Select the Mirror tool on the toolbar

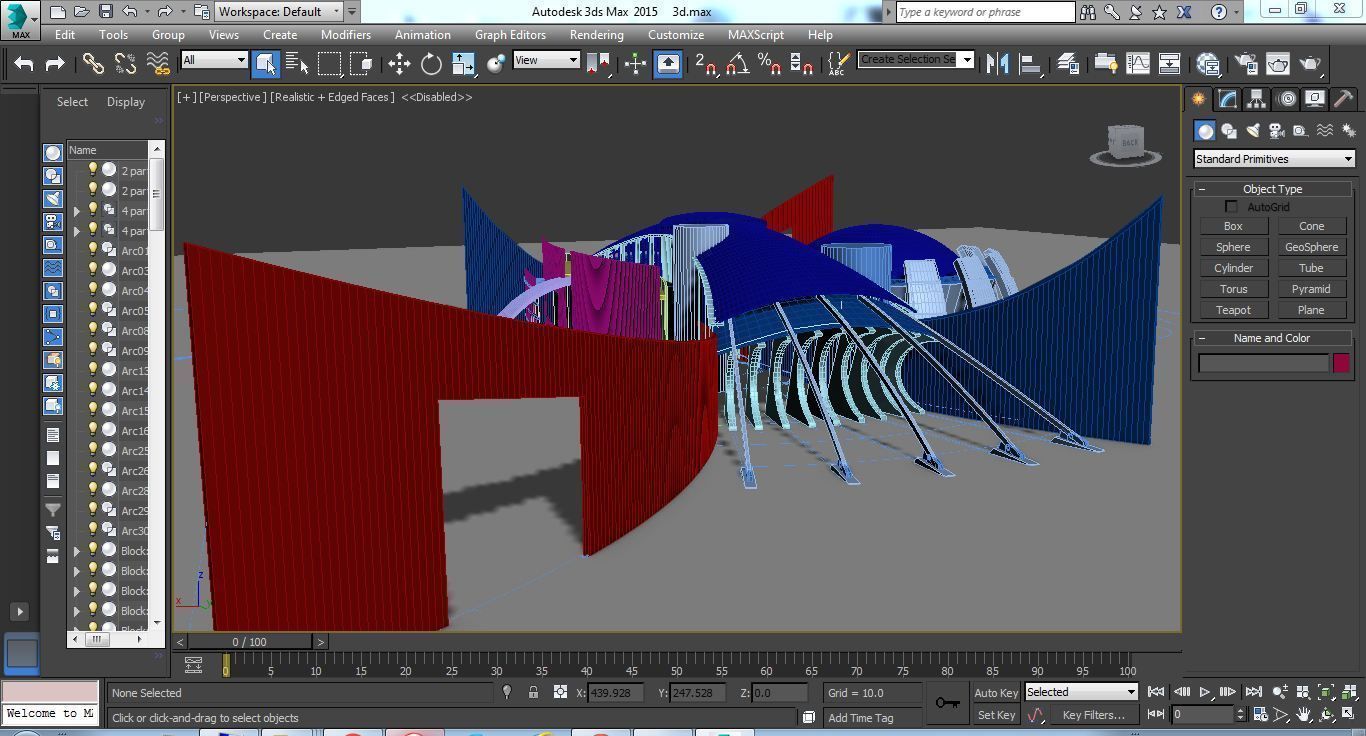pos(997,63)
